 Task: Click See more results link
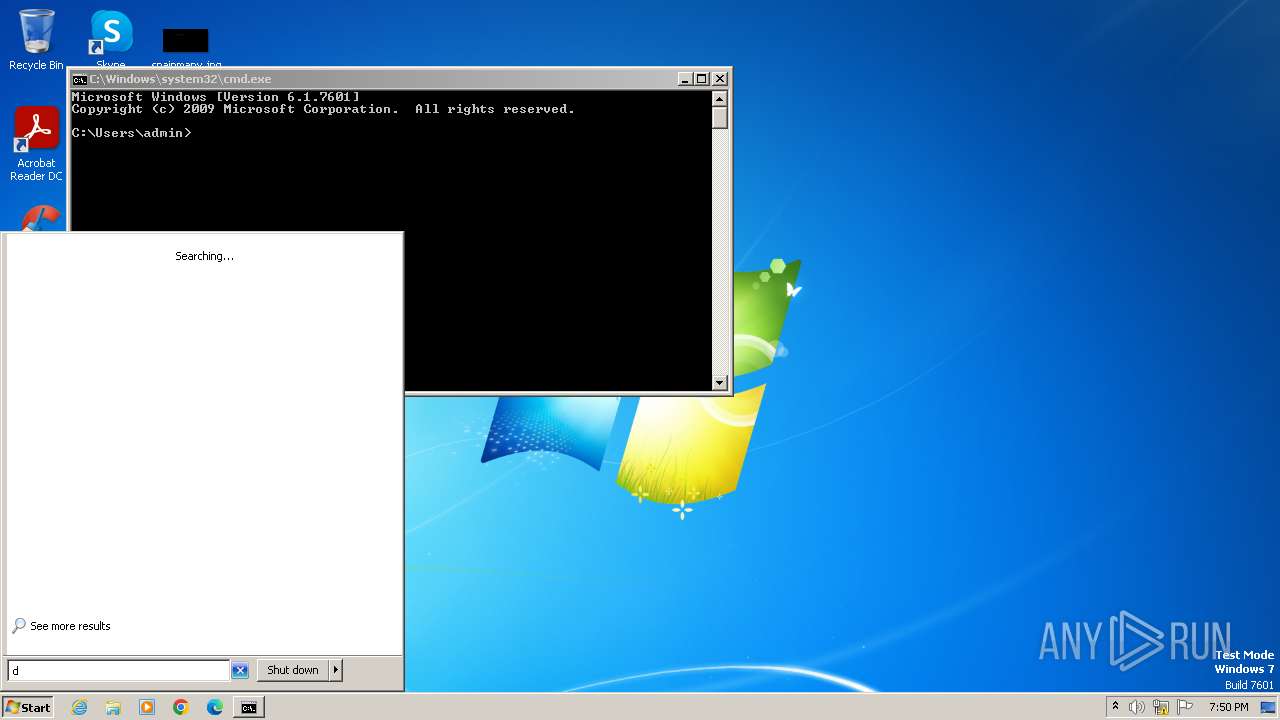coord(70,626)
